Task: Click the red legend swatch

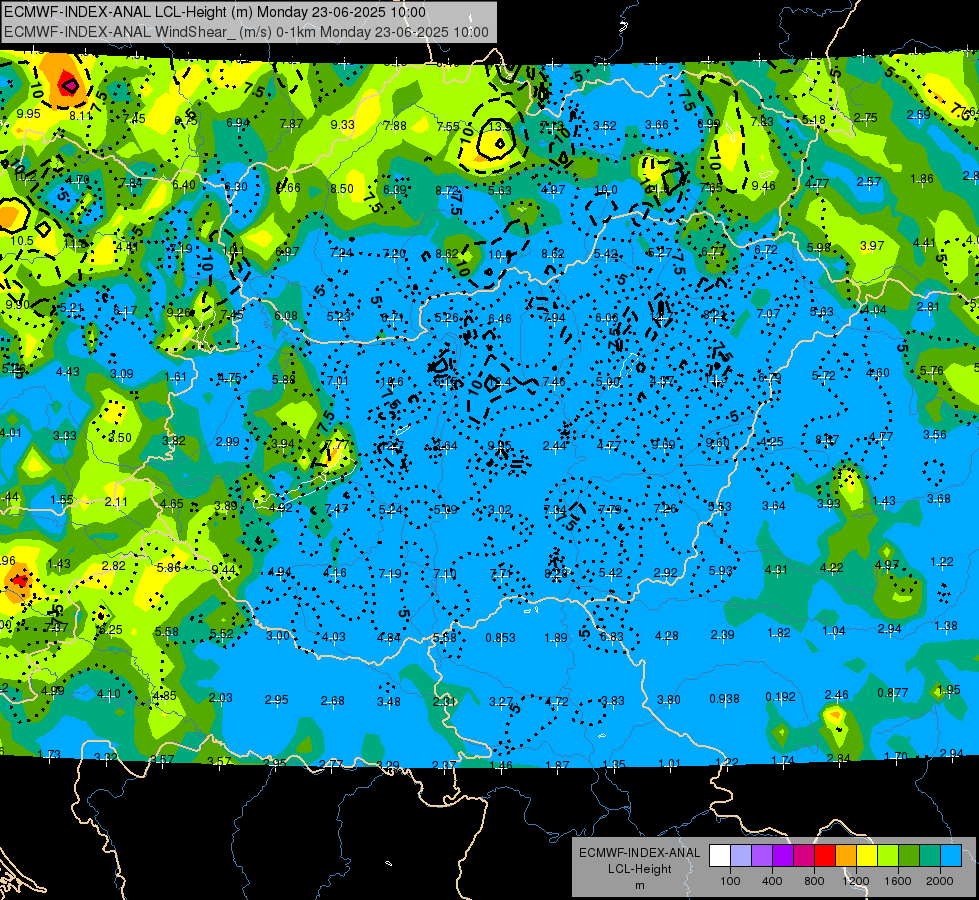Action: [825, 855]
